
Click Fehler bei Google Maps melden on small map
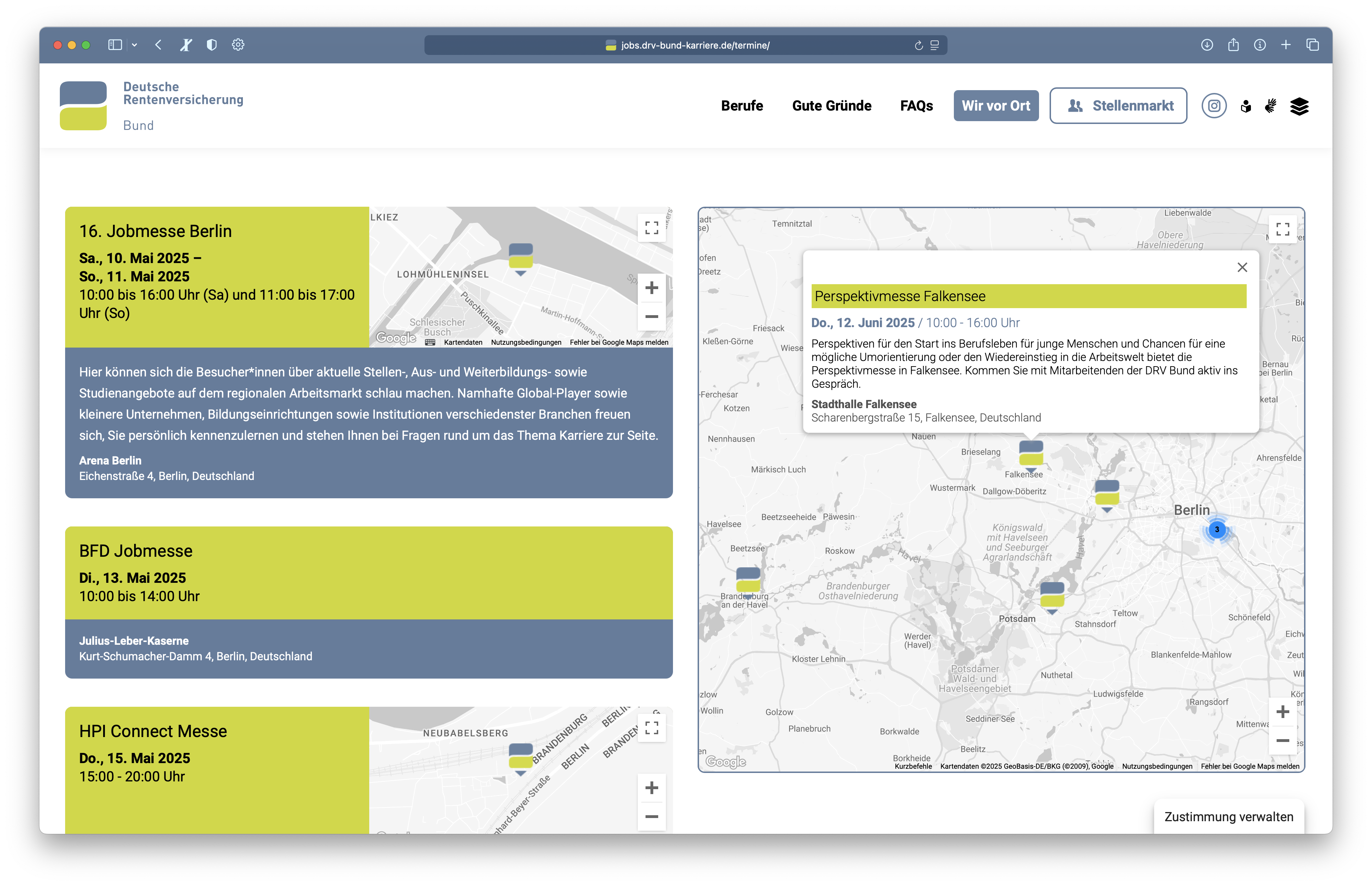tap(619, 342)
